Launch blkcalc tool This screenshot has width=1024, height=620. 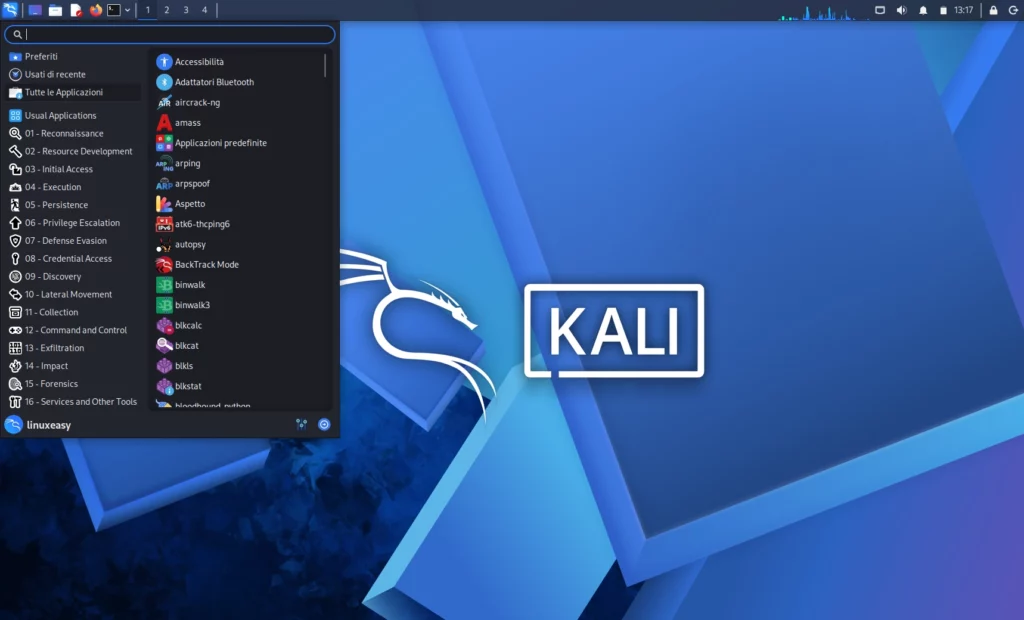point(238,325)
